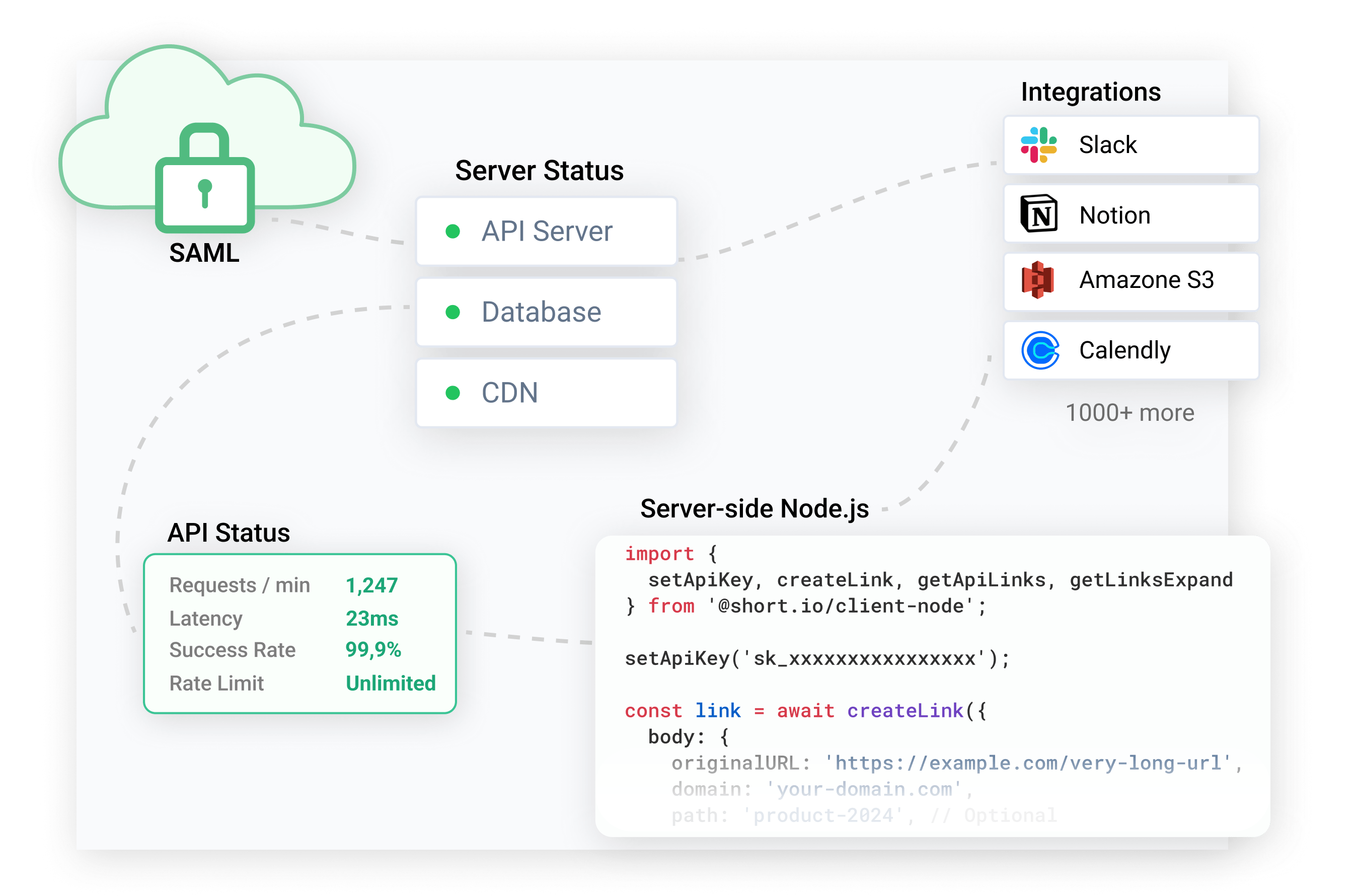
Task: Select the Server Status heading
Action: [540, 170]
